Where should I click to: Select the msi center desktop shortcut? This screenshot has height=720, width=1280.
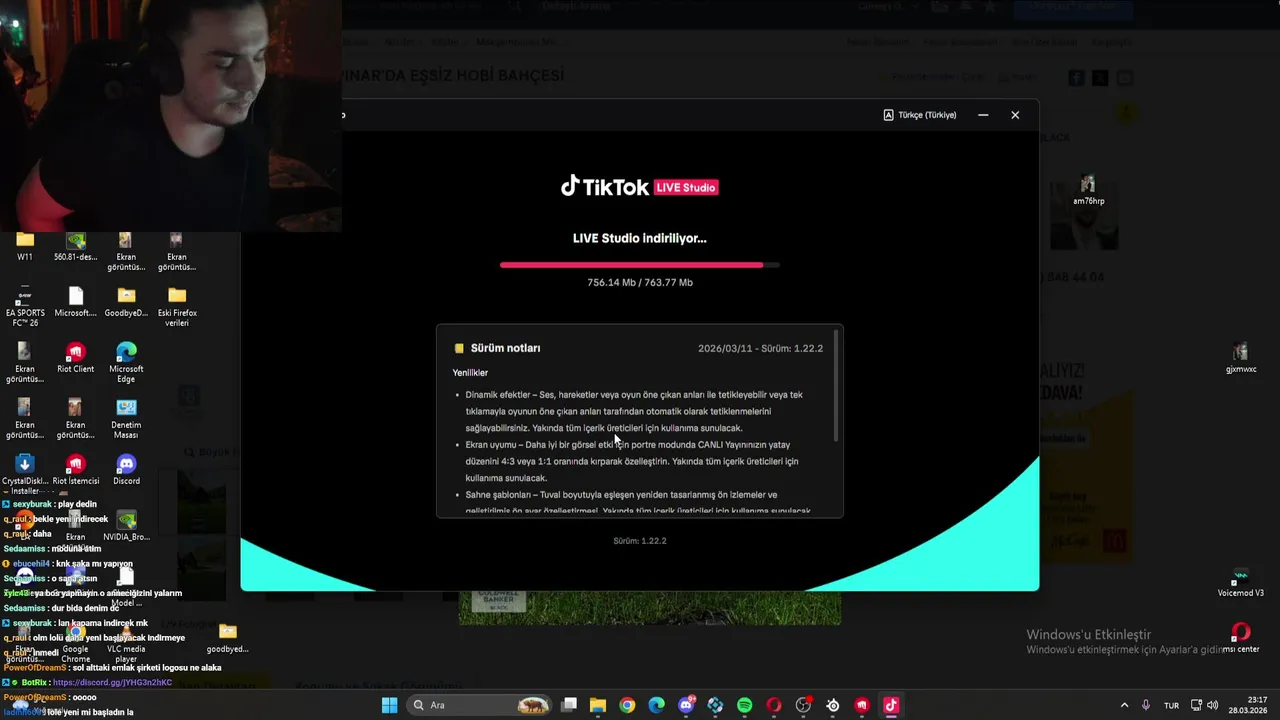tap(1241, 638)
